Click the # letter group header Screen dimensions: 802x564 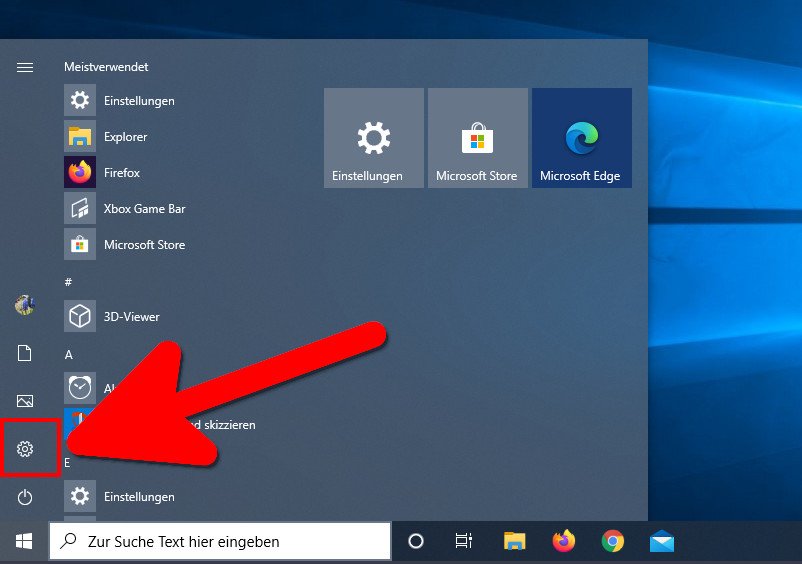(x=68, y=282)
